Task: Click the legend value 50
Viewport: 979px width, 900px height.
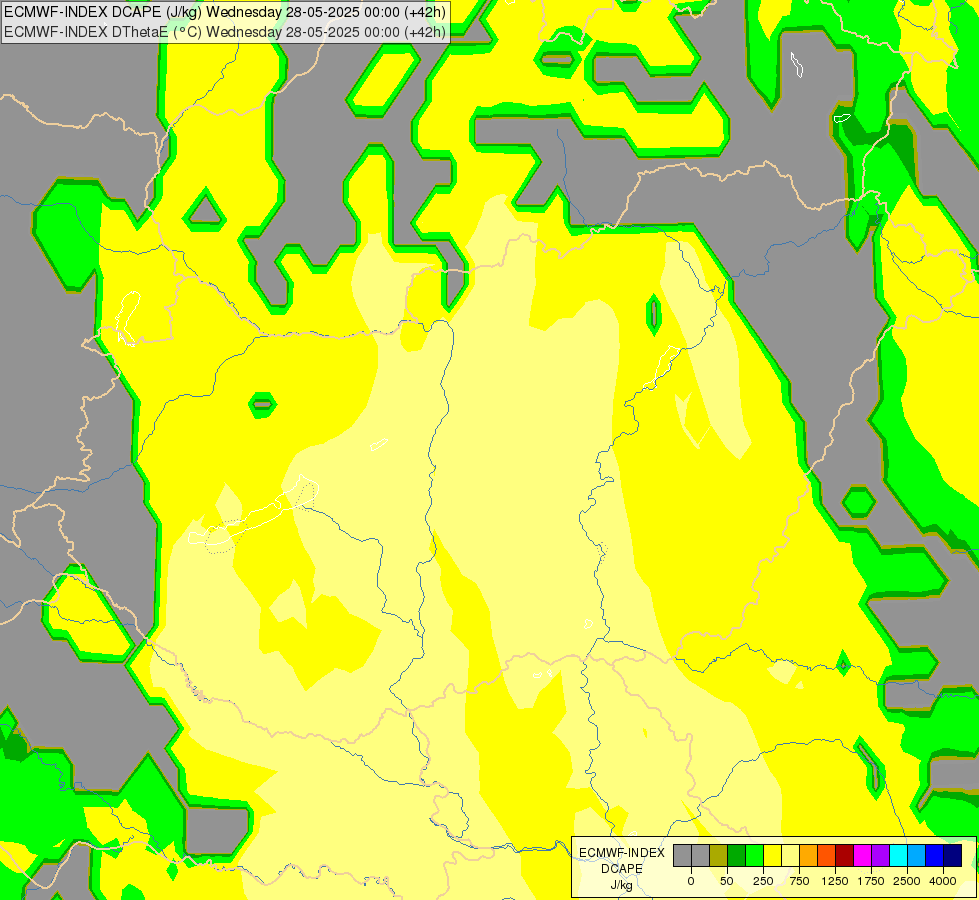Action: click(x=727, y=881)
